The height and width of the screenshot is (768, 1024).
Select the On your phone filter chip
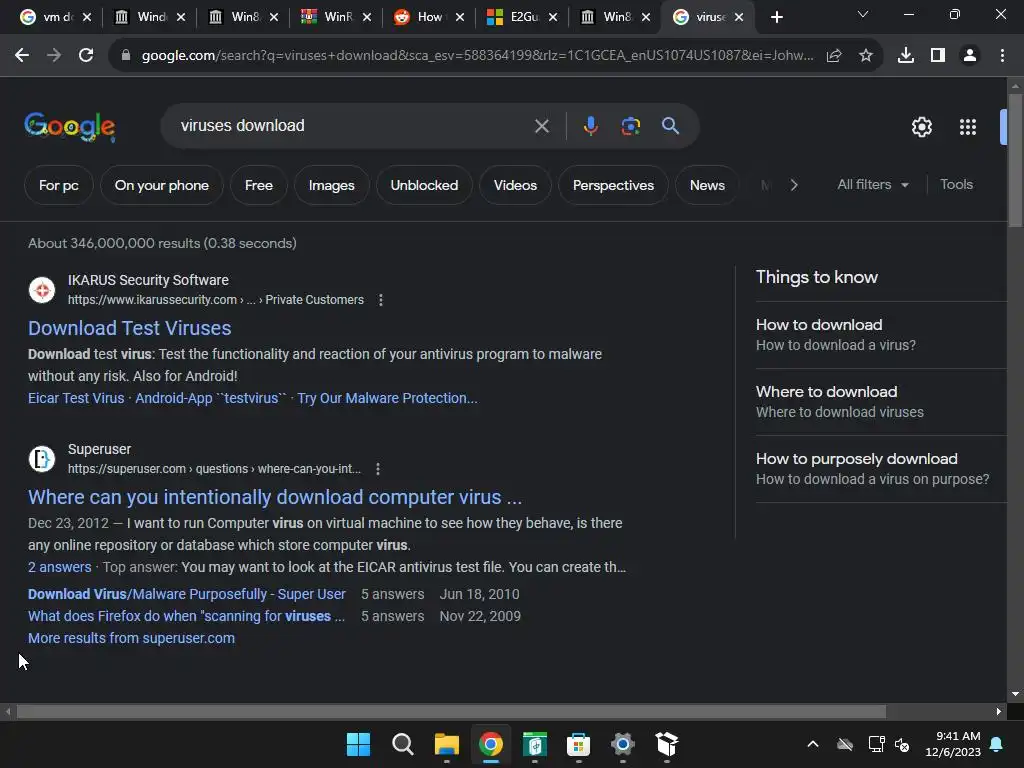[x=162, y=185]
